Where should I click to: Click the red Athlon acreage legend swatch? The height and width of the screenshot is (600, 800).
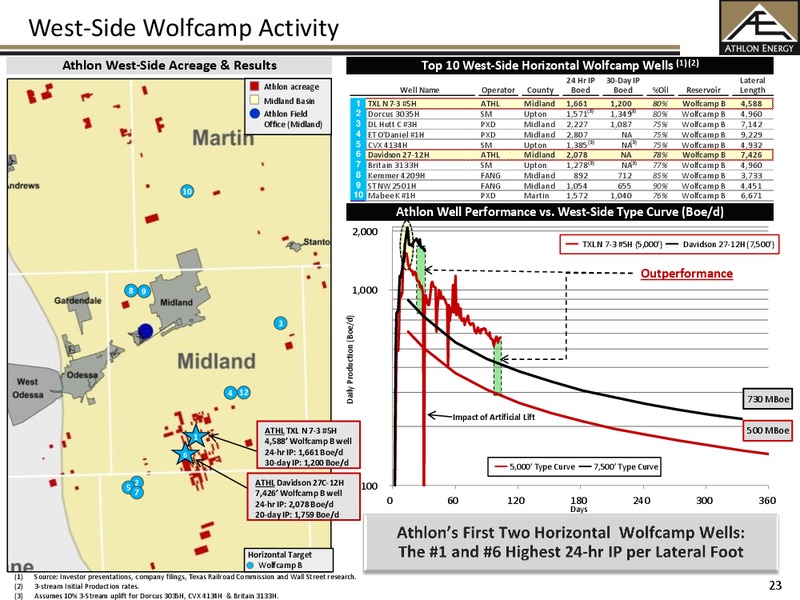(254, 86)
